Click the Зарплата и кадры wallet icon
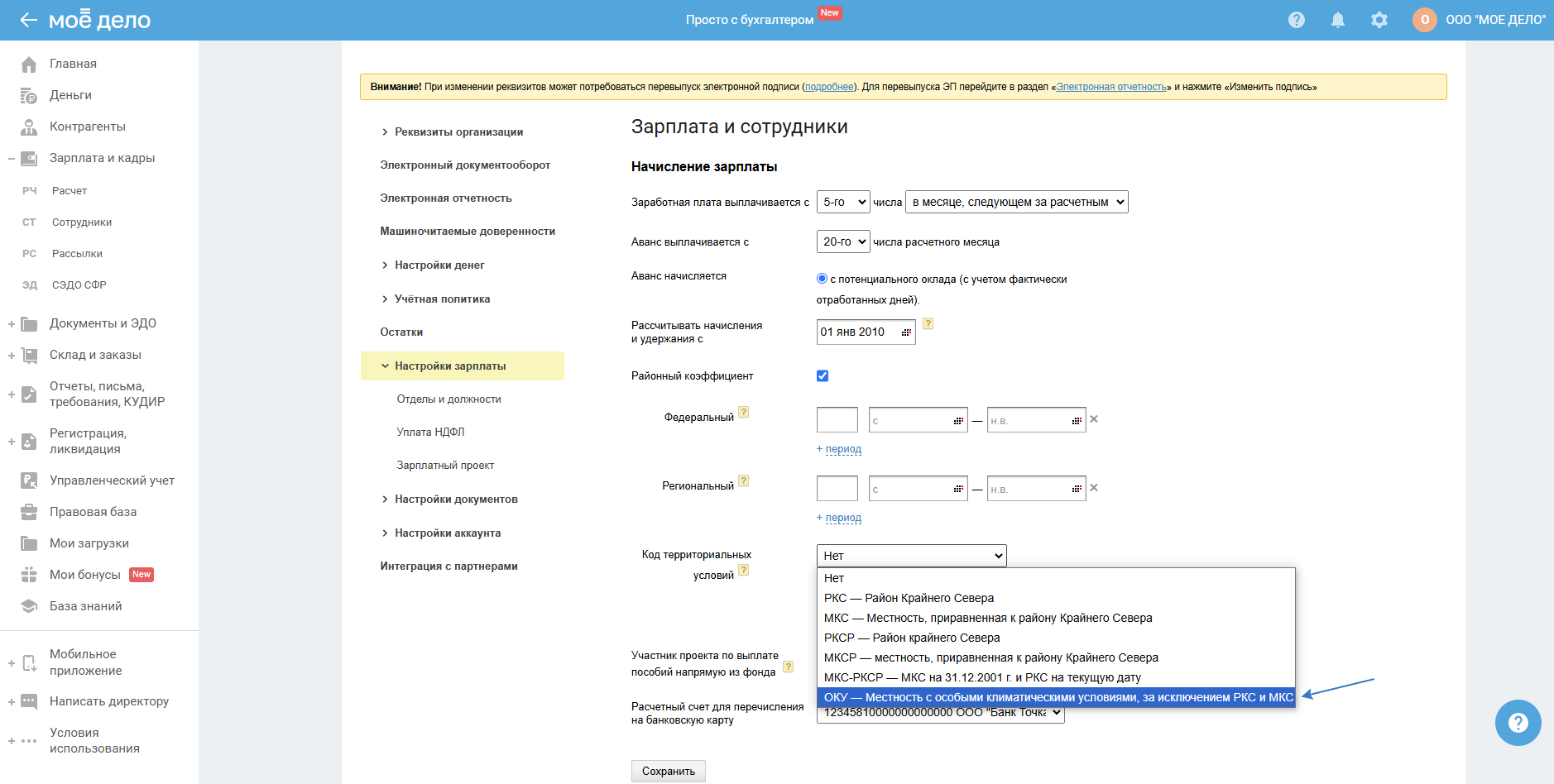Screen dimensions: 1554x784 point(29,159)
